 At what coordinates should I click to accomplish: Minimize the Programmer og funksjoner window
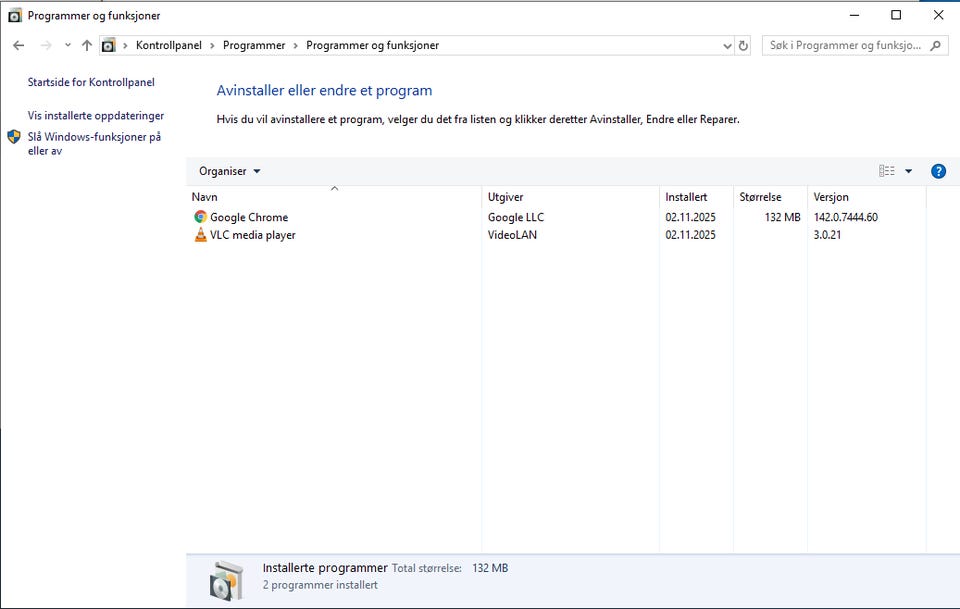(855, 15)
